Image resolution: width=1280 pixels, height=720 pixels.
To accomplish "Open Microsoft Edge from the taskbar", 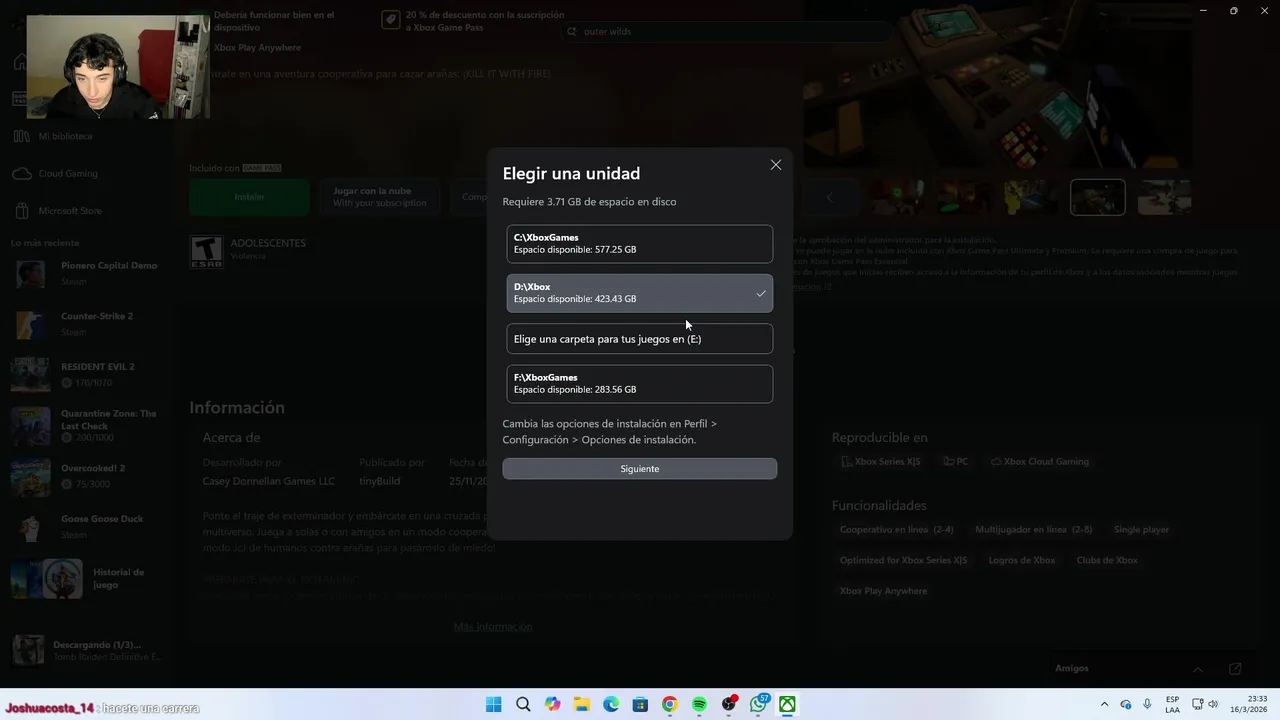I will 611,704.
